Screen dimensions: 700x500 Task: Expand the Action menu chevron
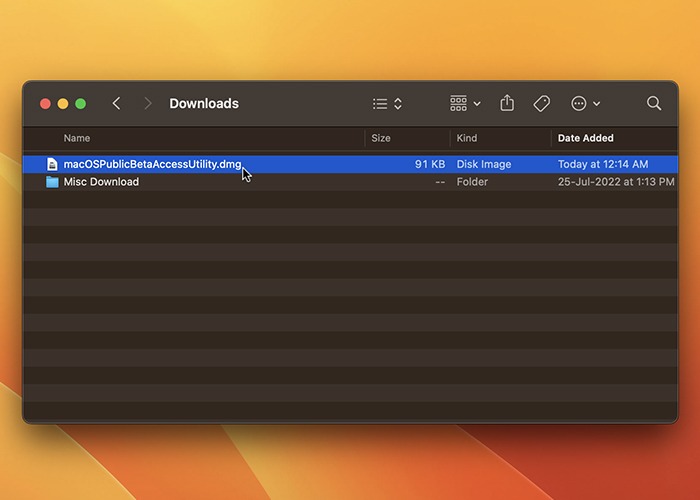[x=596, y=104]
